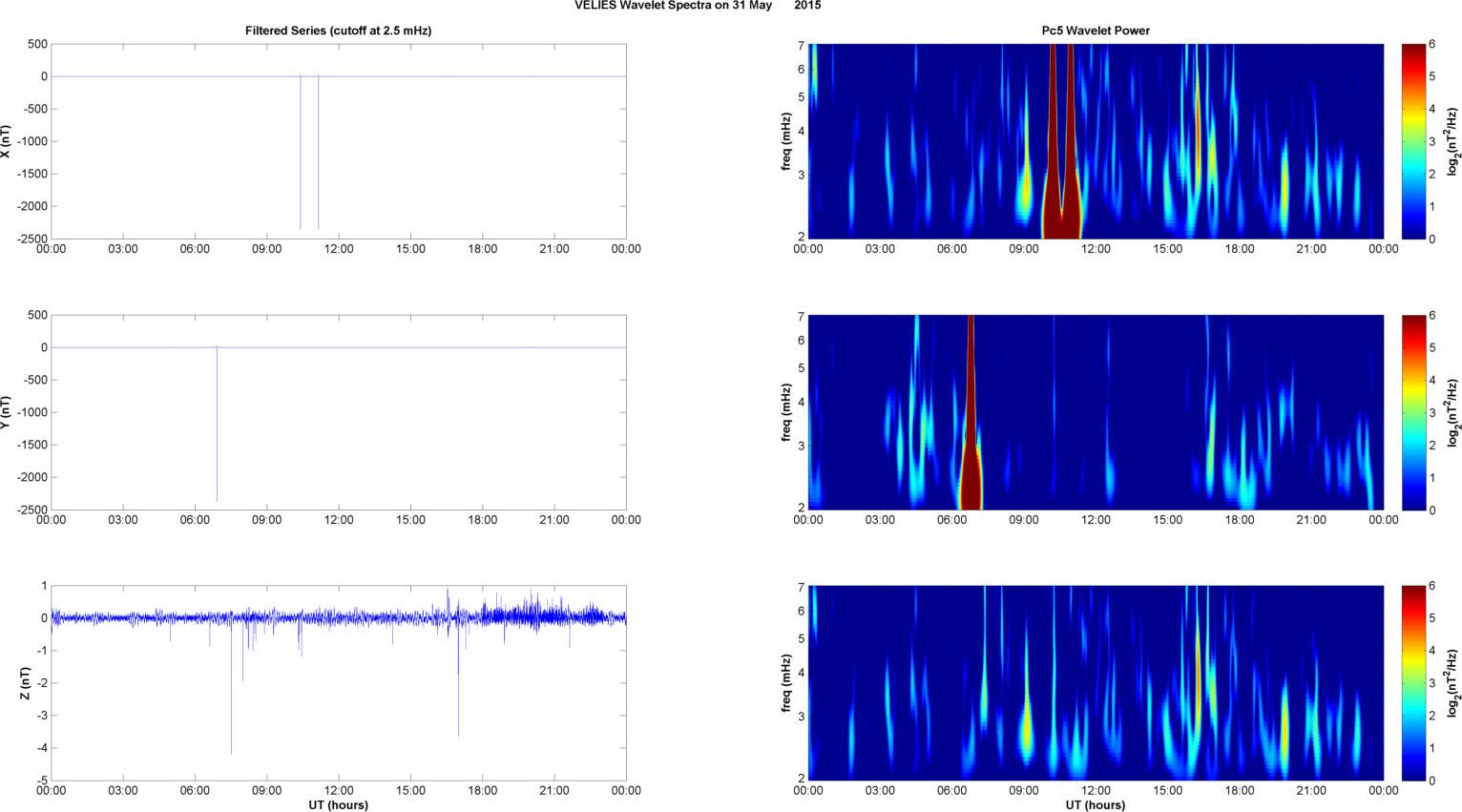Click 'UT (hours)' label under the wavelet spectrograms
The image size is (1462, 812).
tap(1096, 804)
